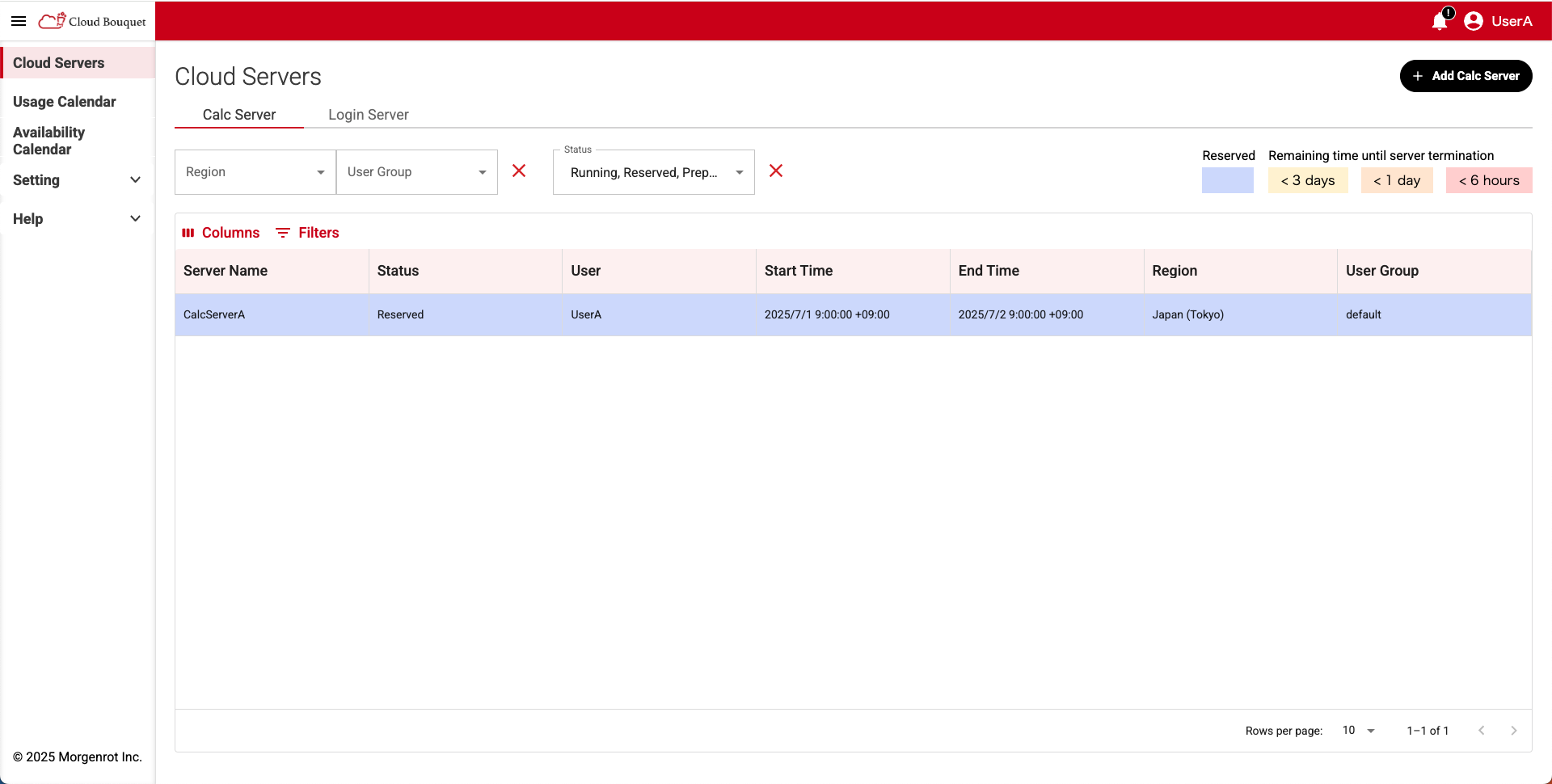Image resolution: width=1552 pixels, height=784 pixels.
Task: Select the Reserved row for CalcServerA
Action: (x=566, y=314)
